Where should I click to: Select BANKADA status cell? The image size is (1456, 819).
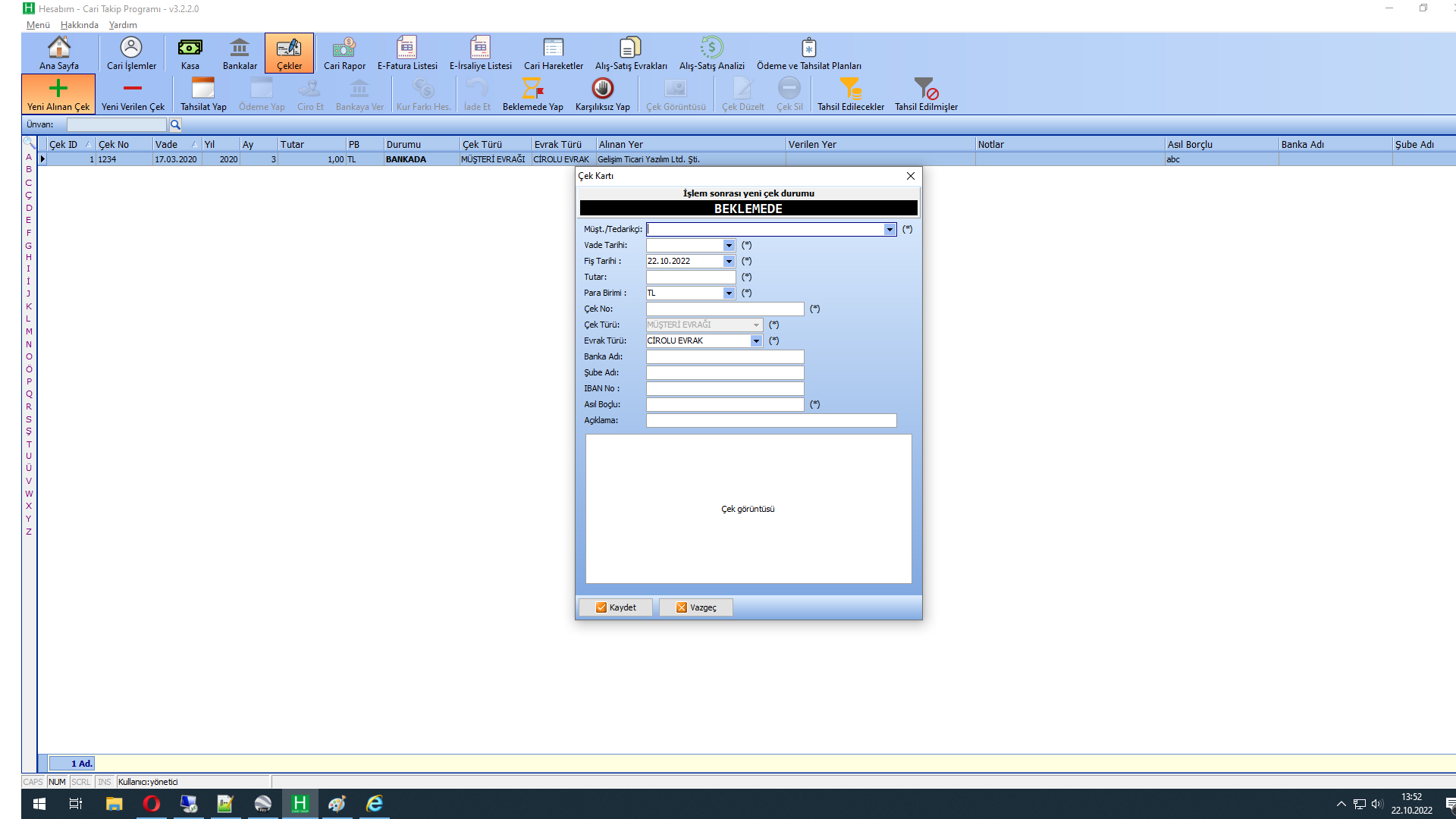(422, 159)
